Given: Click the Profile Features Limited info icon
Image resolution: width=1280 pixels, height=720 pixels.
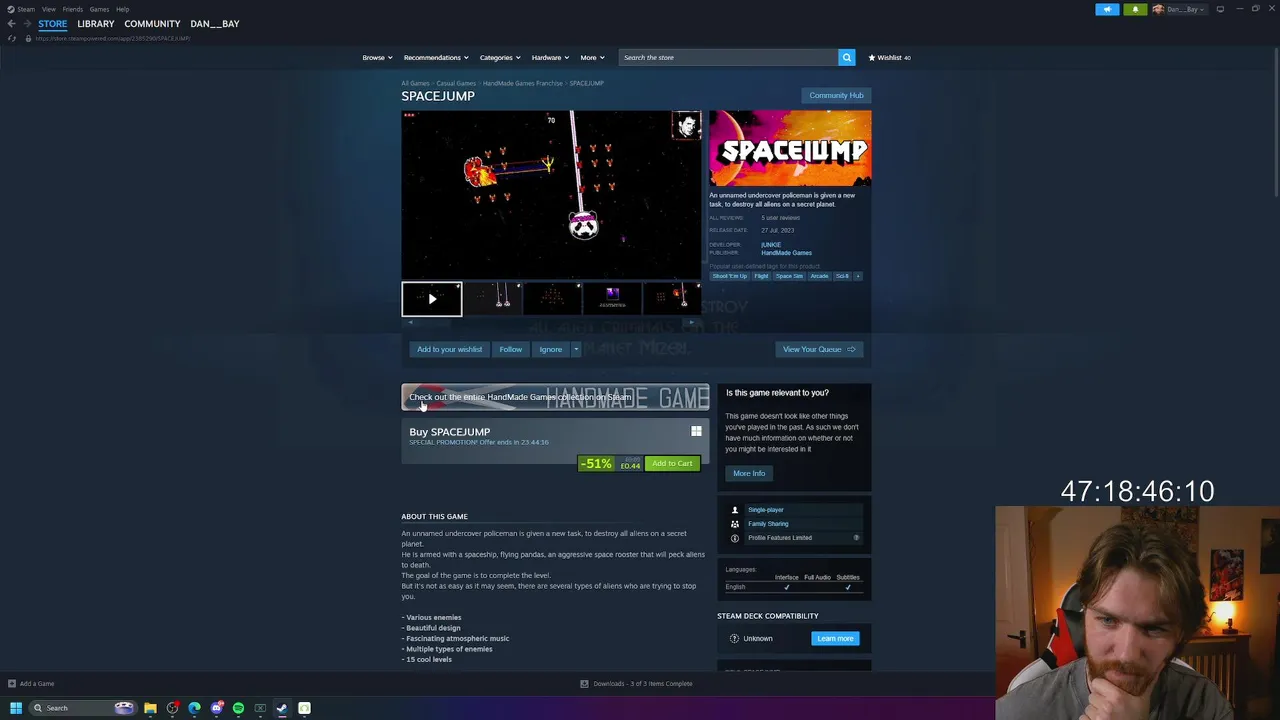Looking at the screenshot, I should (735, 538).
